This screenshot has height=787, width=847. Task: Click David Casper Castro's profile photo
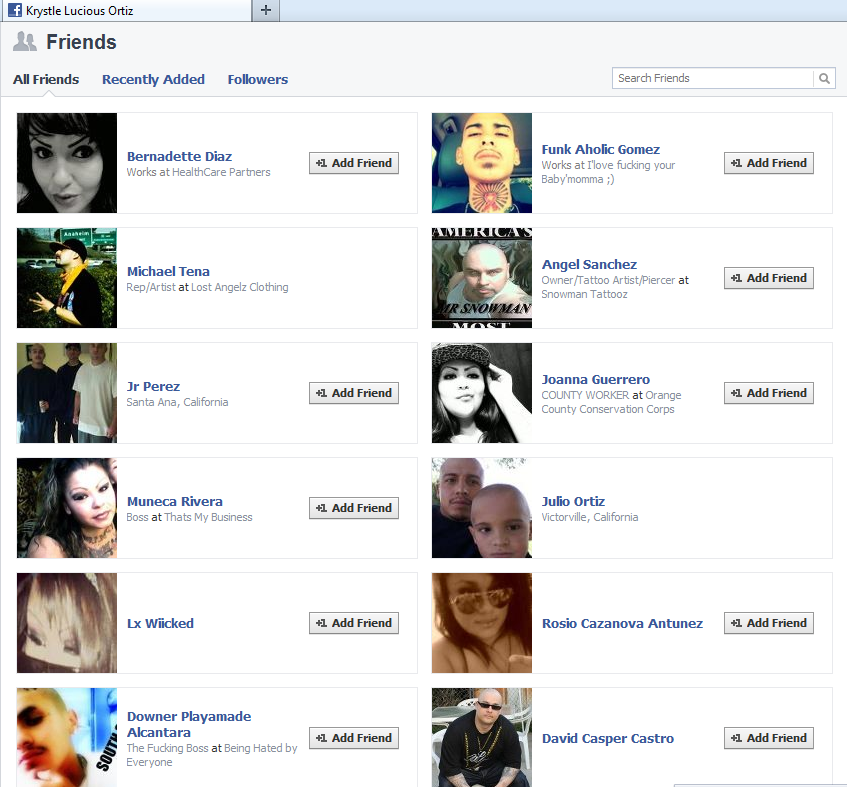coord(482,737)
